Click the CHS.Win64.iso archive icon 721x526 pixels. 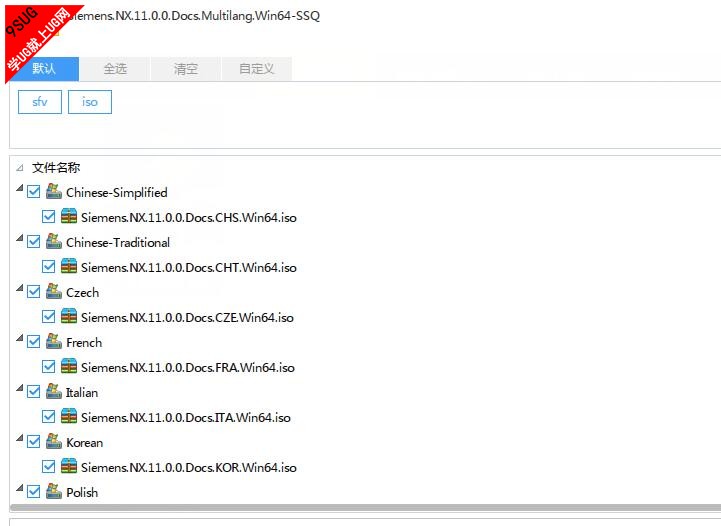[69, 216]
